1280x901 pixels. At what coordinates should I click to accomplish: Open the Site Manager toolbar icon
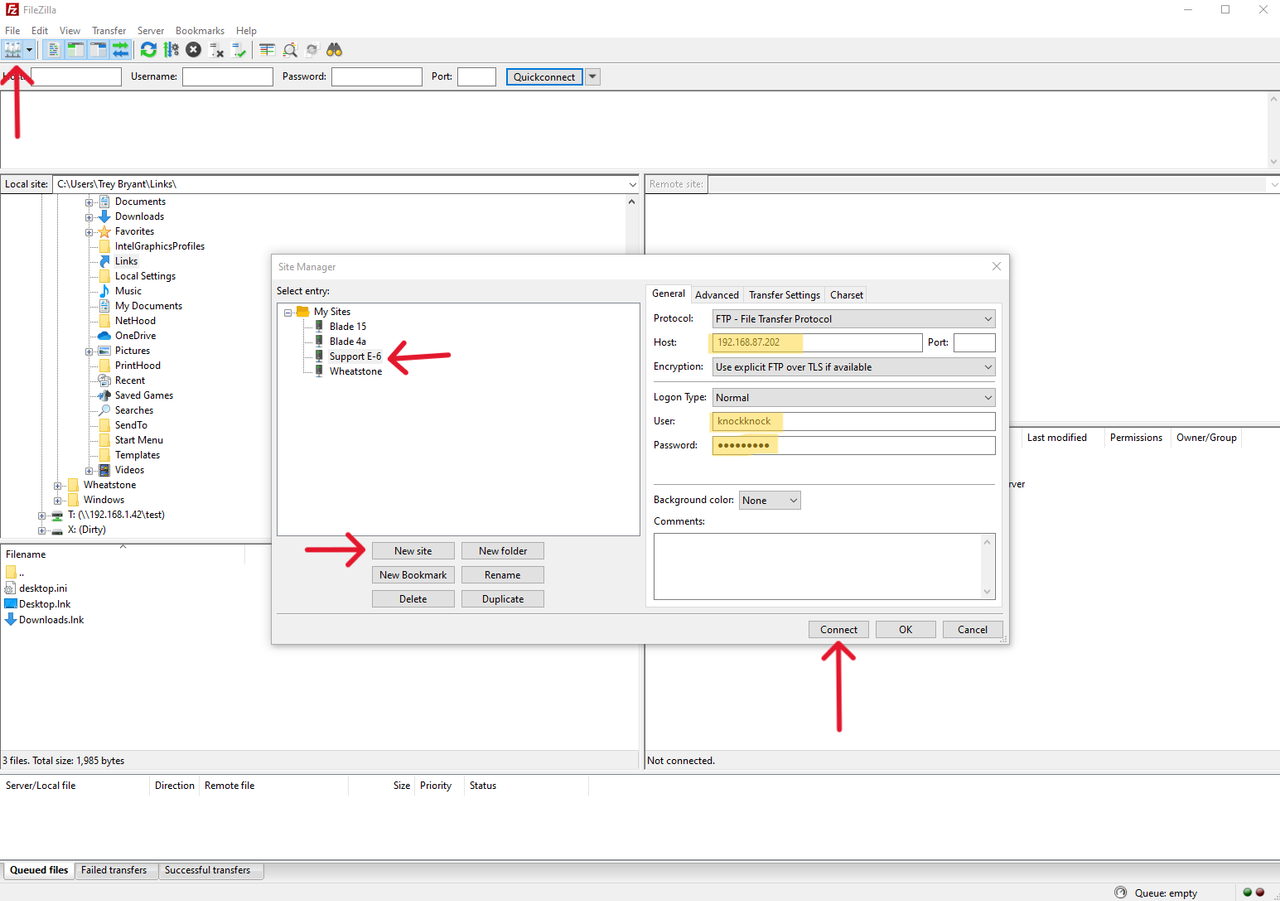click(13, 49)
